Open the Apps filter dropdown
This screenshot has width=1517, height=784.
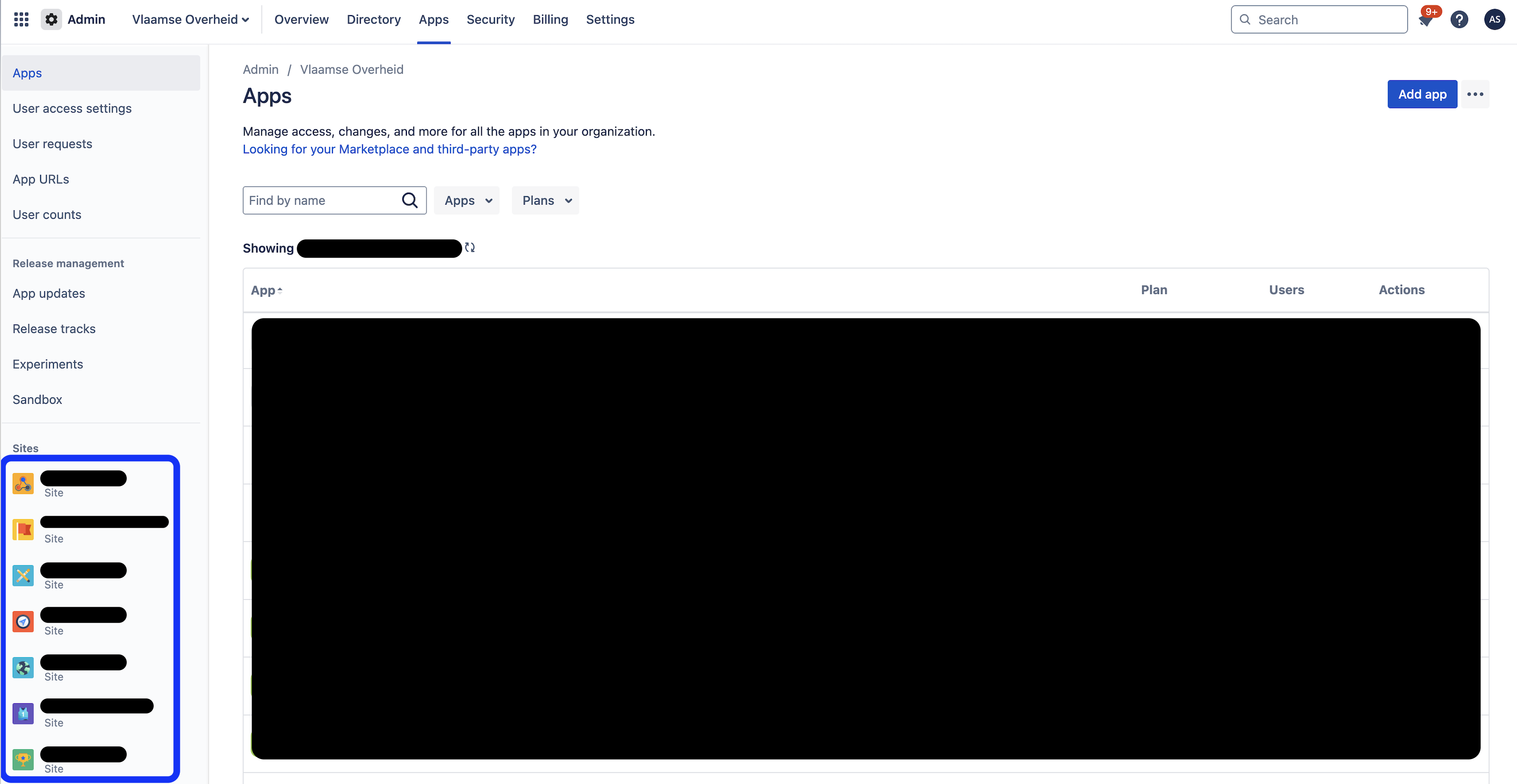[x=467, y=201]
